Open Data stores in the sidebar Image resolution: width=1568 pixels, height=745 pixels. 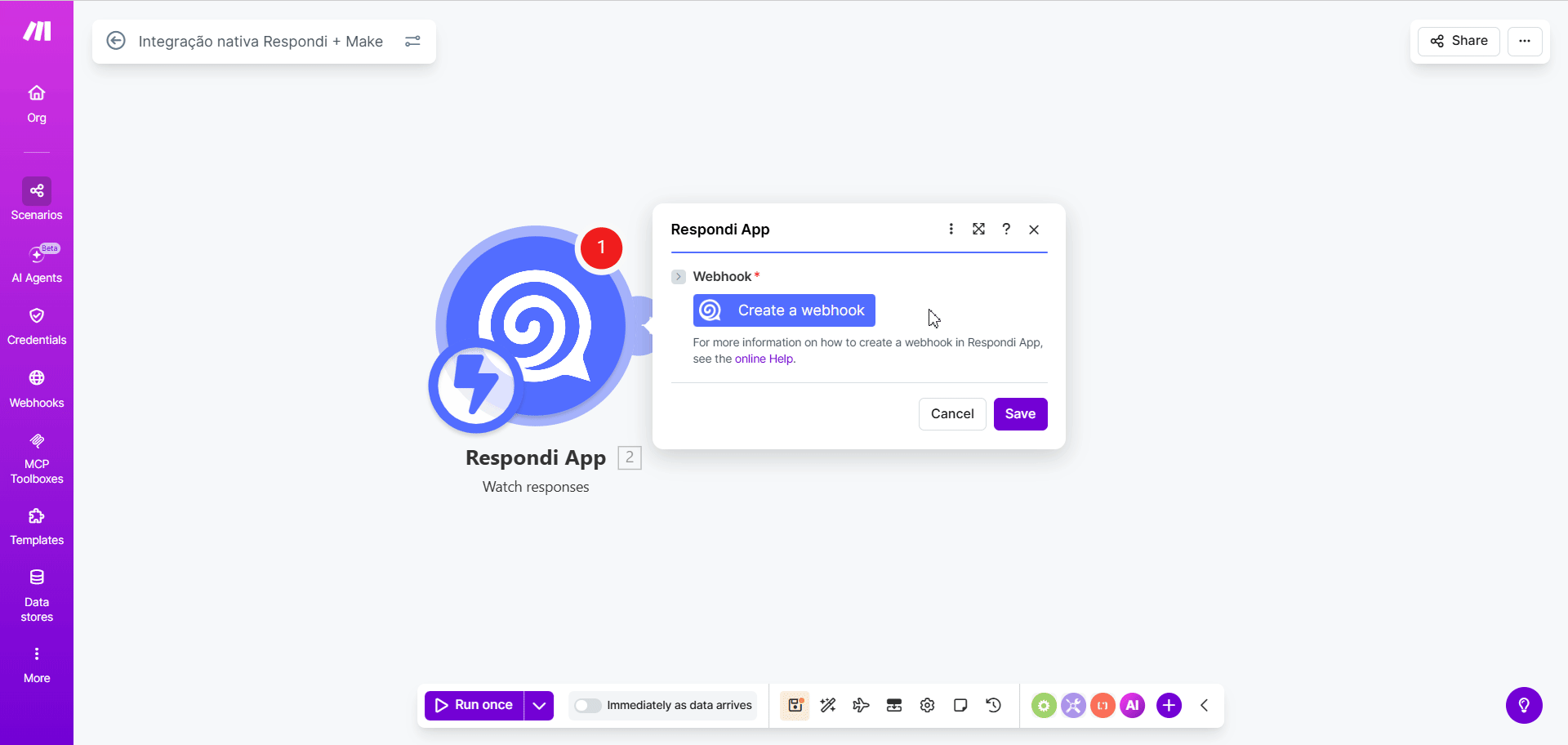point(37,596)
